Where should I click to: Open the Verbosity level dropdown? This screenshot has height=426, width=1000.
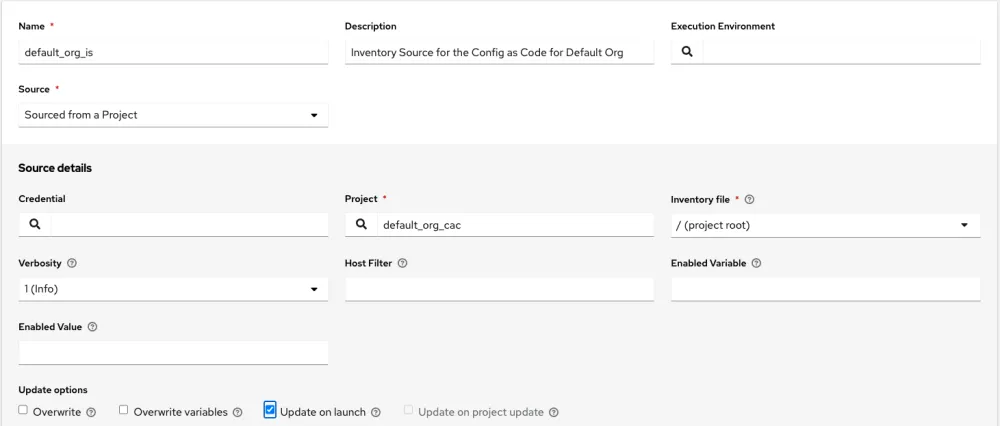point(173,289)
